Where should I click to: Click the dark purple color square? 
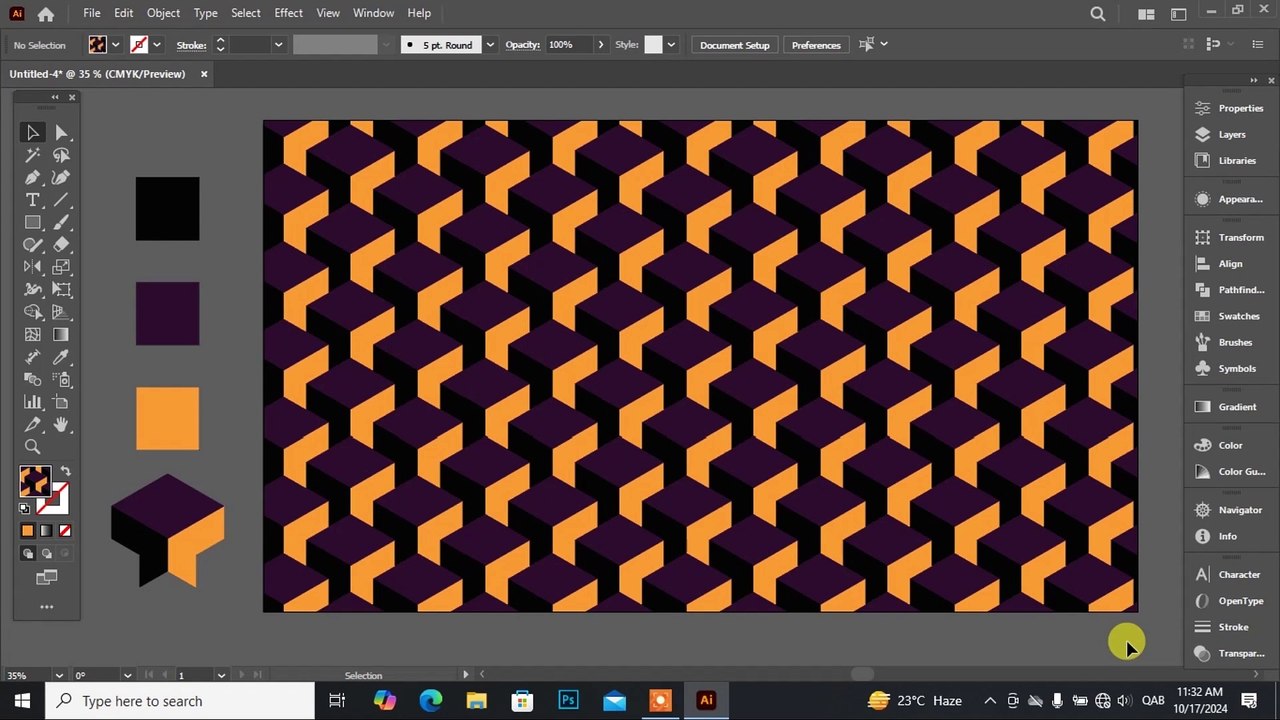point(167,314)
